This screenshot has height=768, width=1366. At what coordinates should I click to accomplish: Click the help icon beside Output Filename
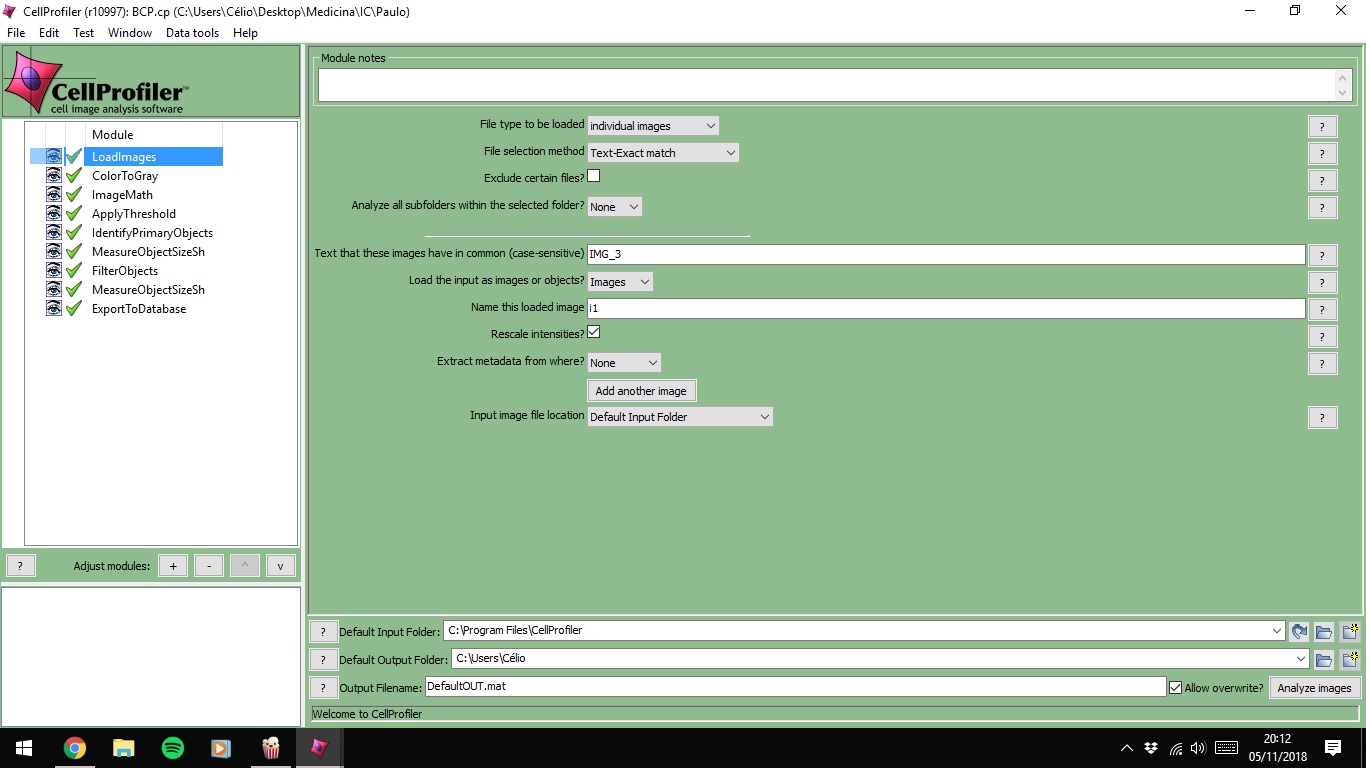[322, 686]
